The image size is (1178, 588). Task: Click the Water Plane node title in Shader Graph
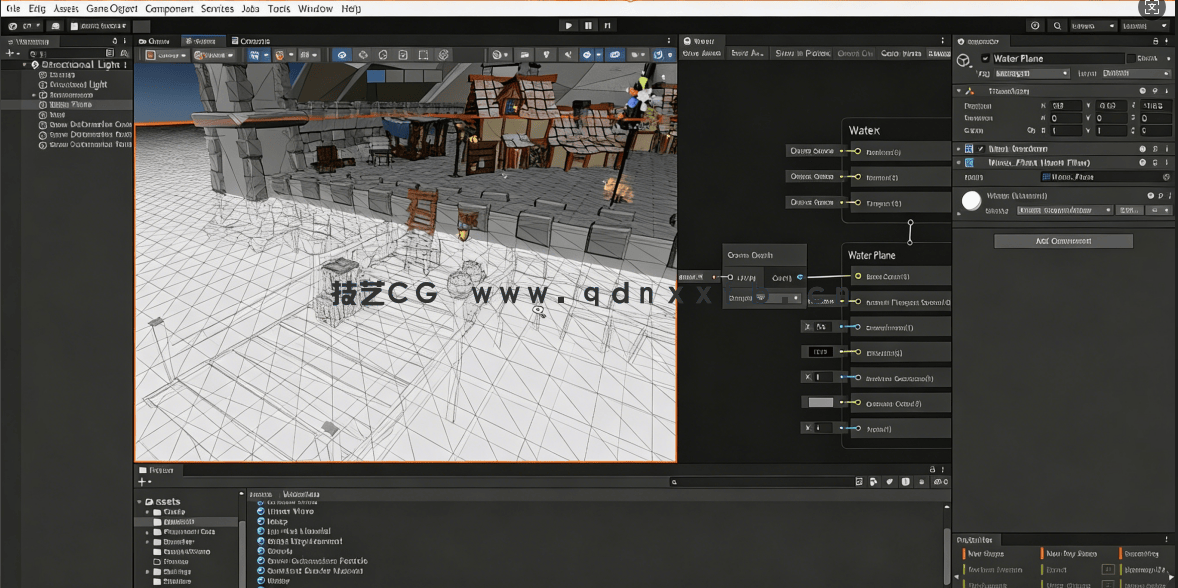(872, 255)
